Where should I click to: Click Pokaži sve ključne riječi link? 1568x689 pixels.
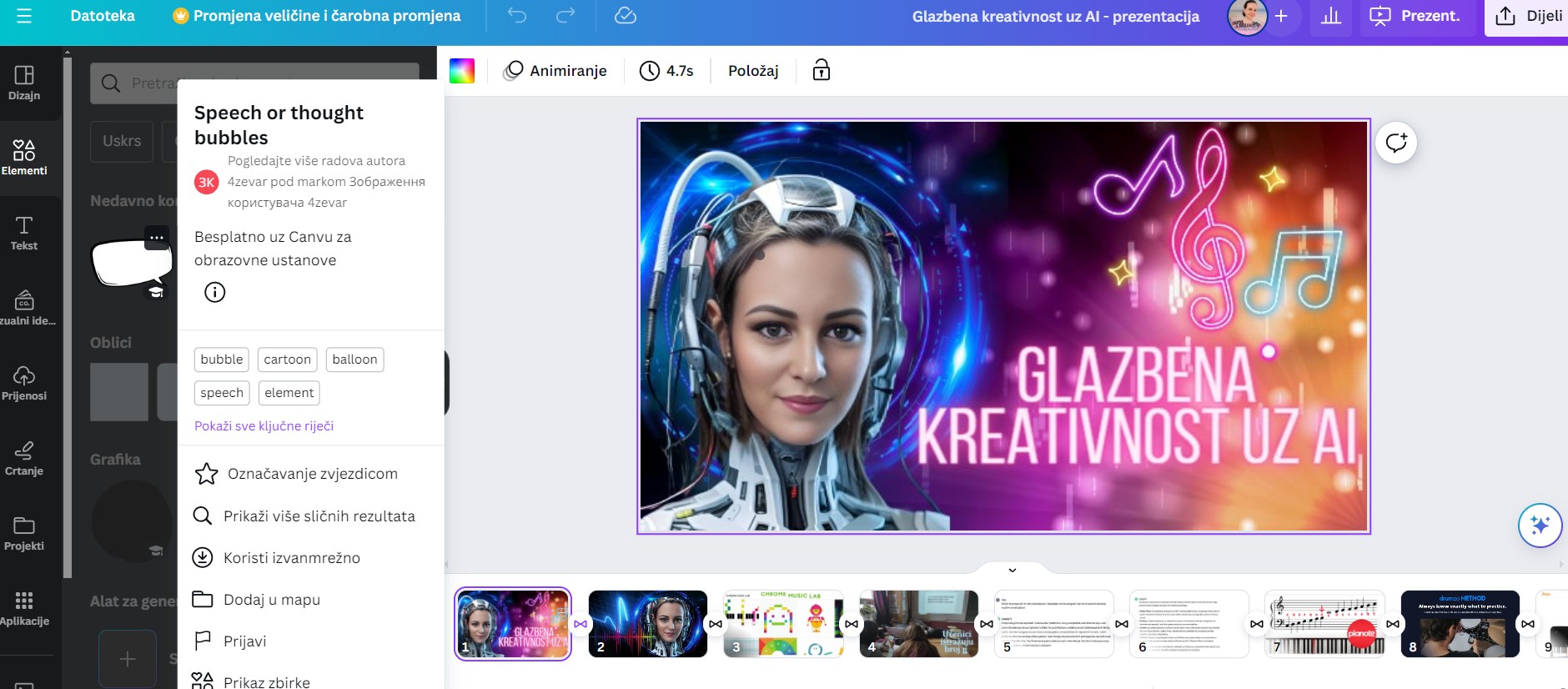[x=264, y=426]
